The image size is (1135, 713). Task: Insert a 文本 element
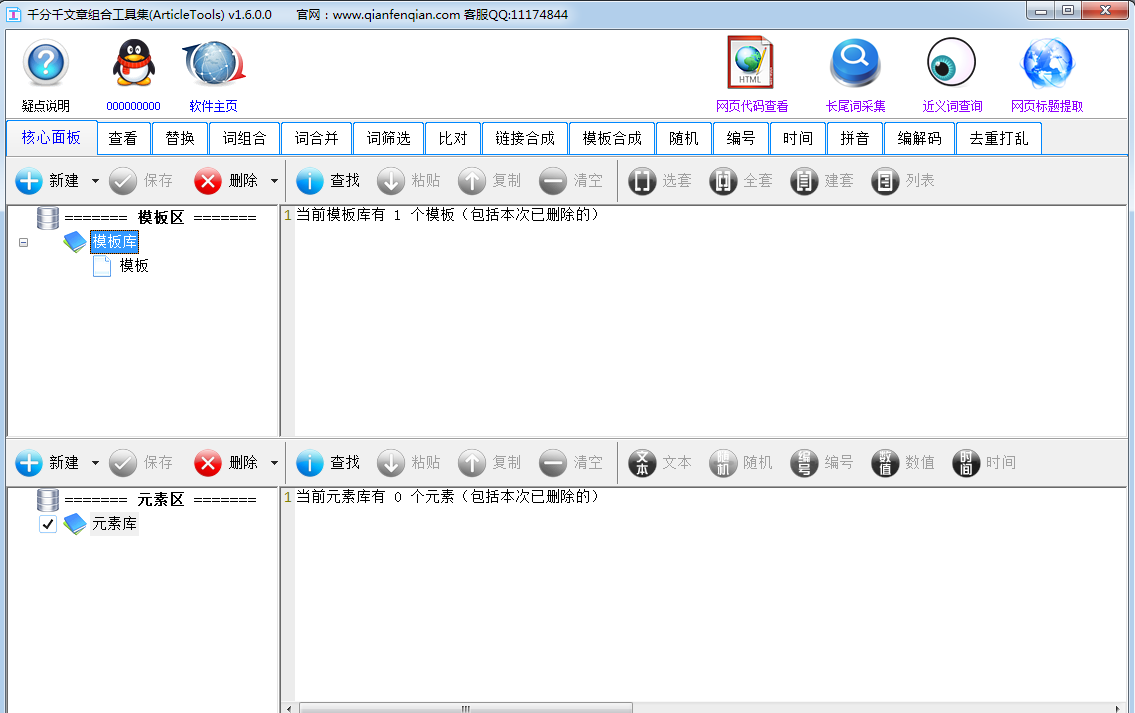[660, 463]
